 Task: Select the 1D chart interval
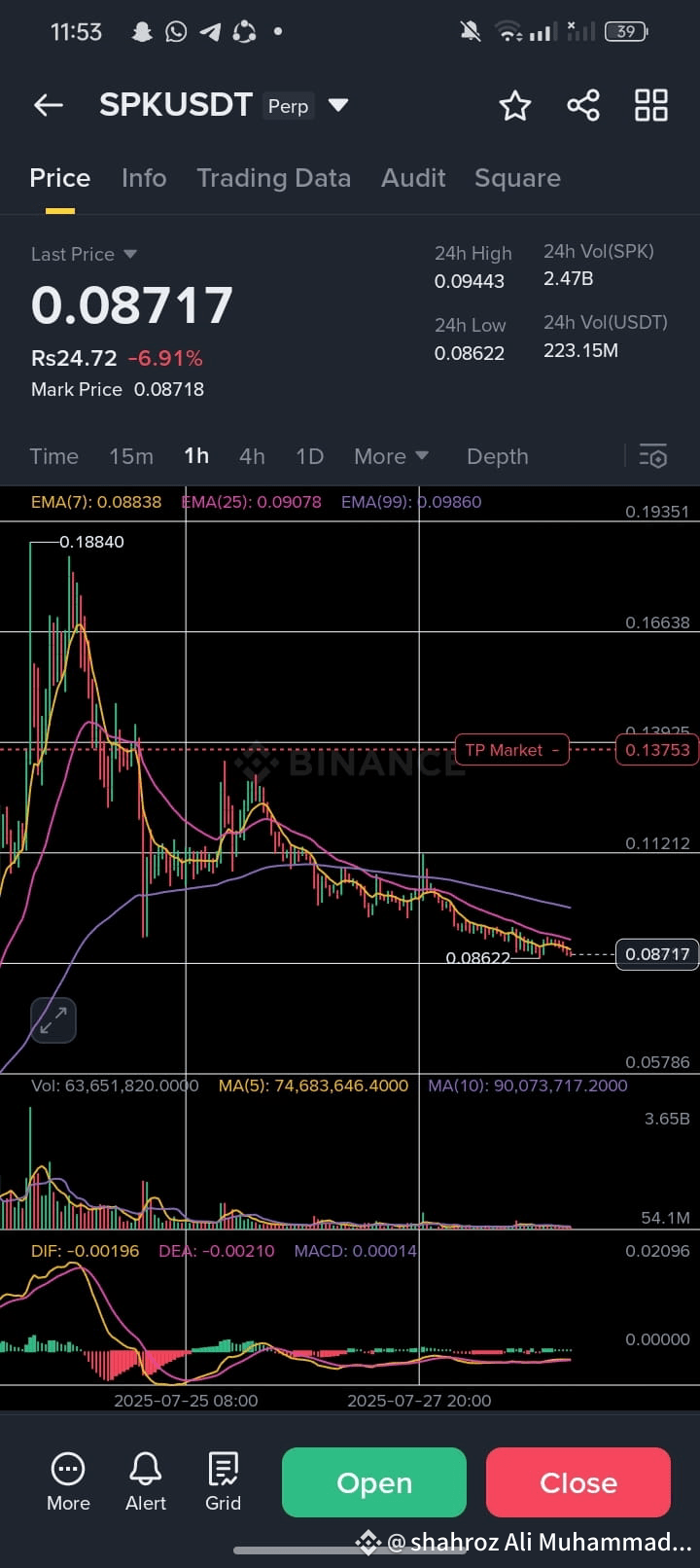(x=309, y=456)
